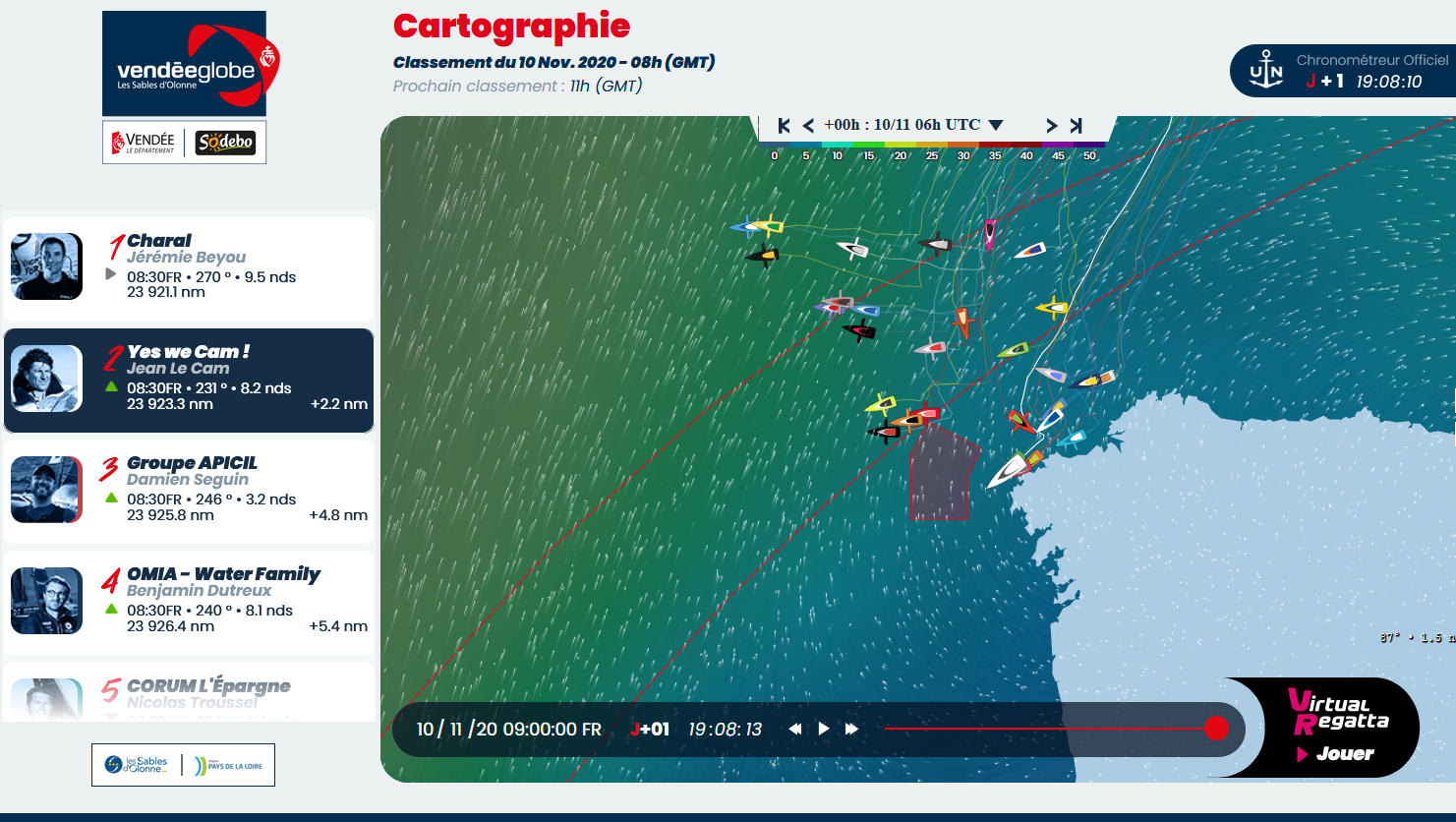Click the "Chronométreur Officiel" label
Viewport: 1456px width, 822px height.
coord(1372,60)
